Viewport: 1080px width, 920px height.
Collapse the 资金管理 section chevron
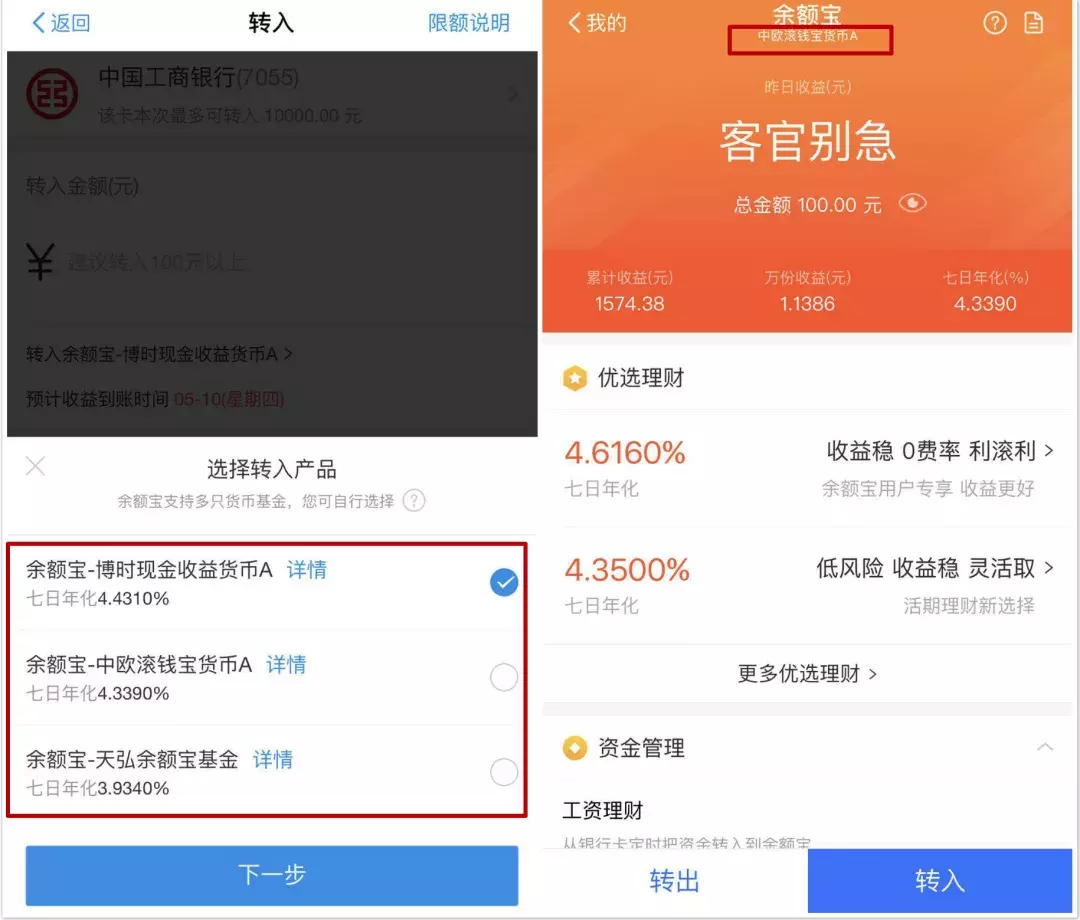(x=1045, y=747)
